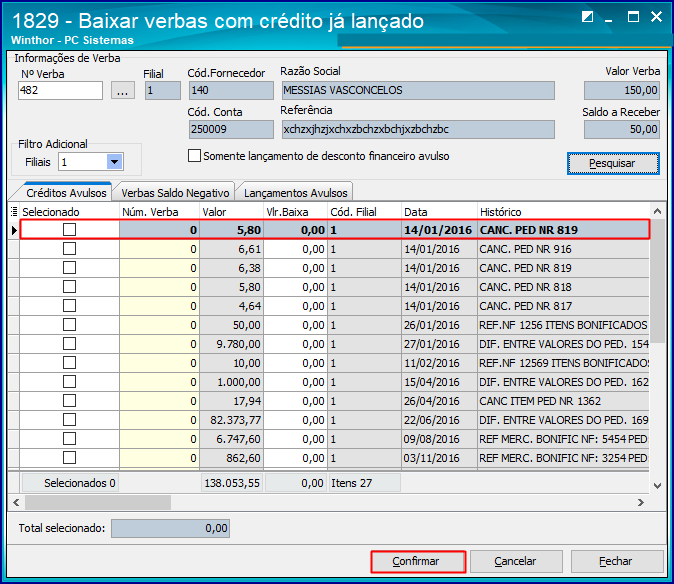Click the Referência field
Screen dimensions: 674x584
click(x=418, y=129)
